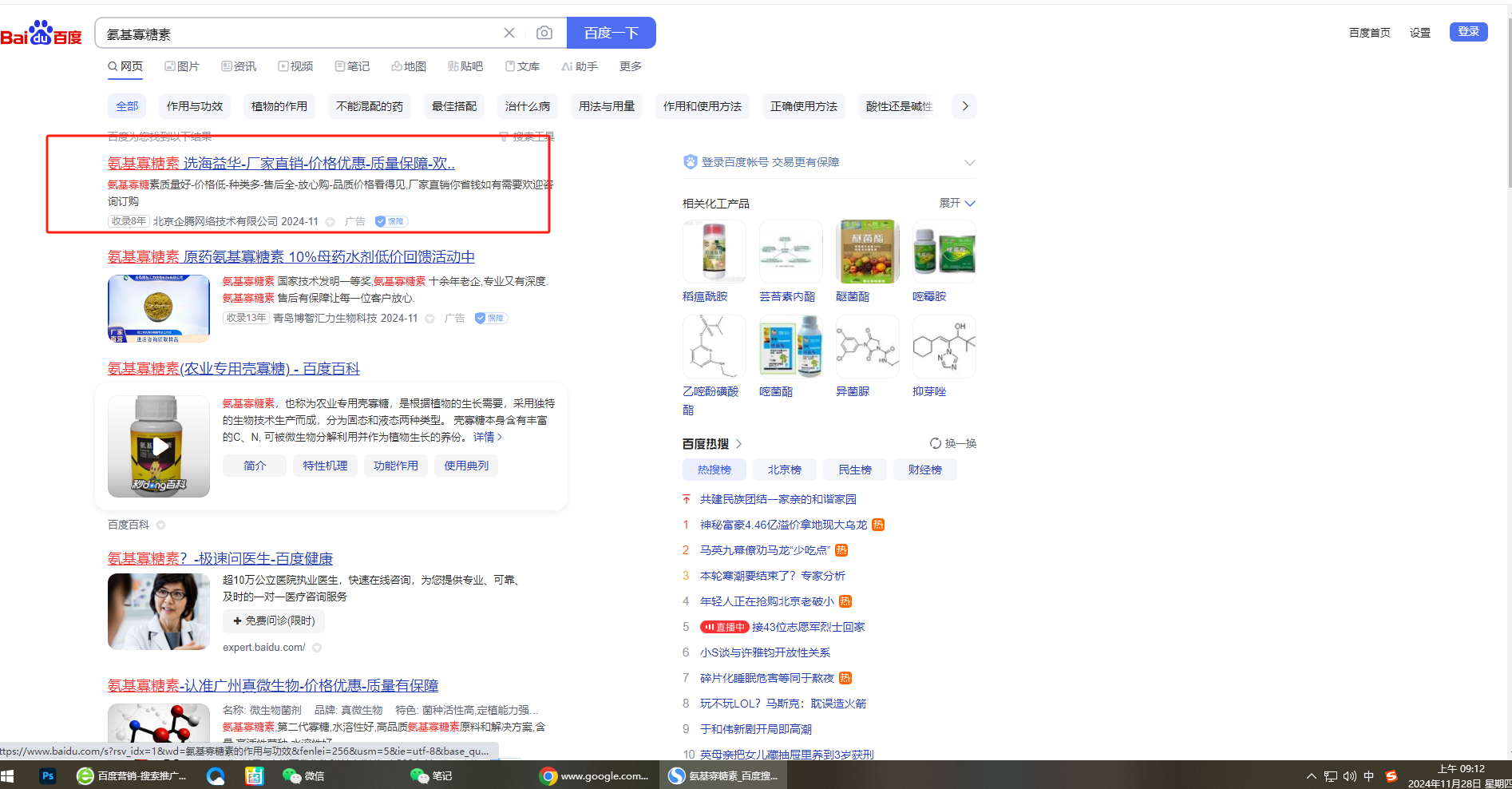The height and width of the screenshot is (789, 1512).
Task: Switch to the Chrome www.google.com taskbar window
Action: (594, 775)
